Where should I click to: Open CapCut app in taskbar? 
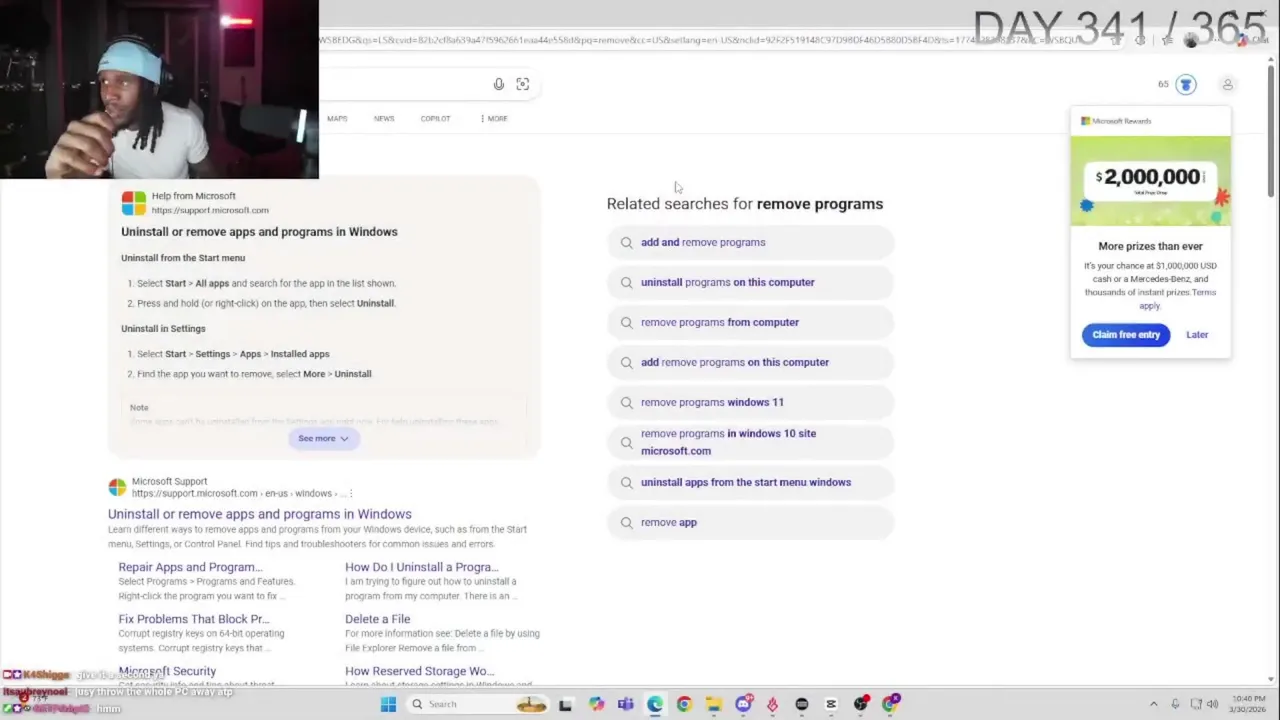(831, 704)
